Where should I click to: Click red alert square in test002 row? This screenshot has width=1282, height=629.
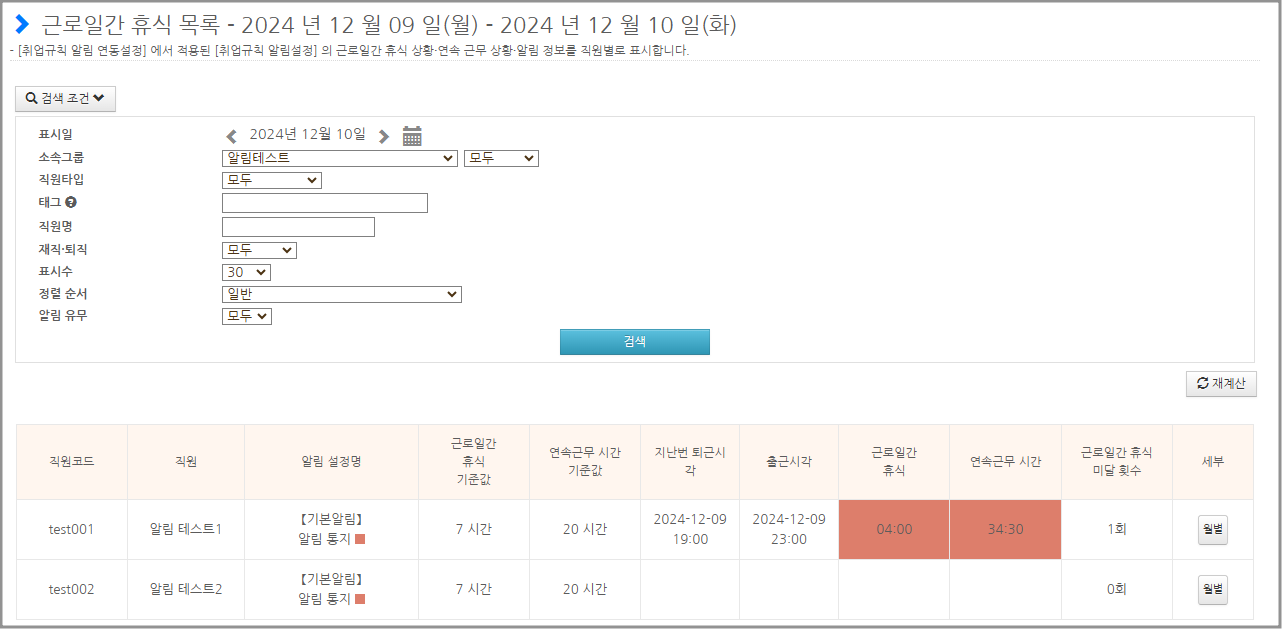click(360, 599)
